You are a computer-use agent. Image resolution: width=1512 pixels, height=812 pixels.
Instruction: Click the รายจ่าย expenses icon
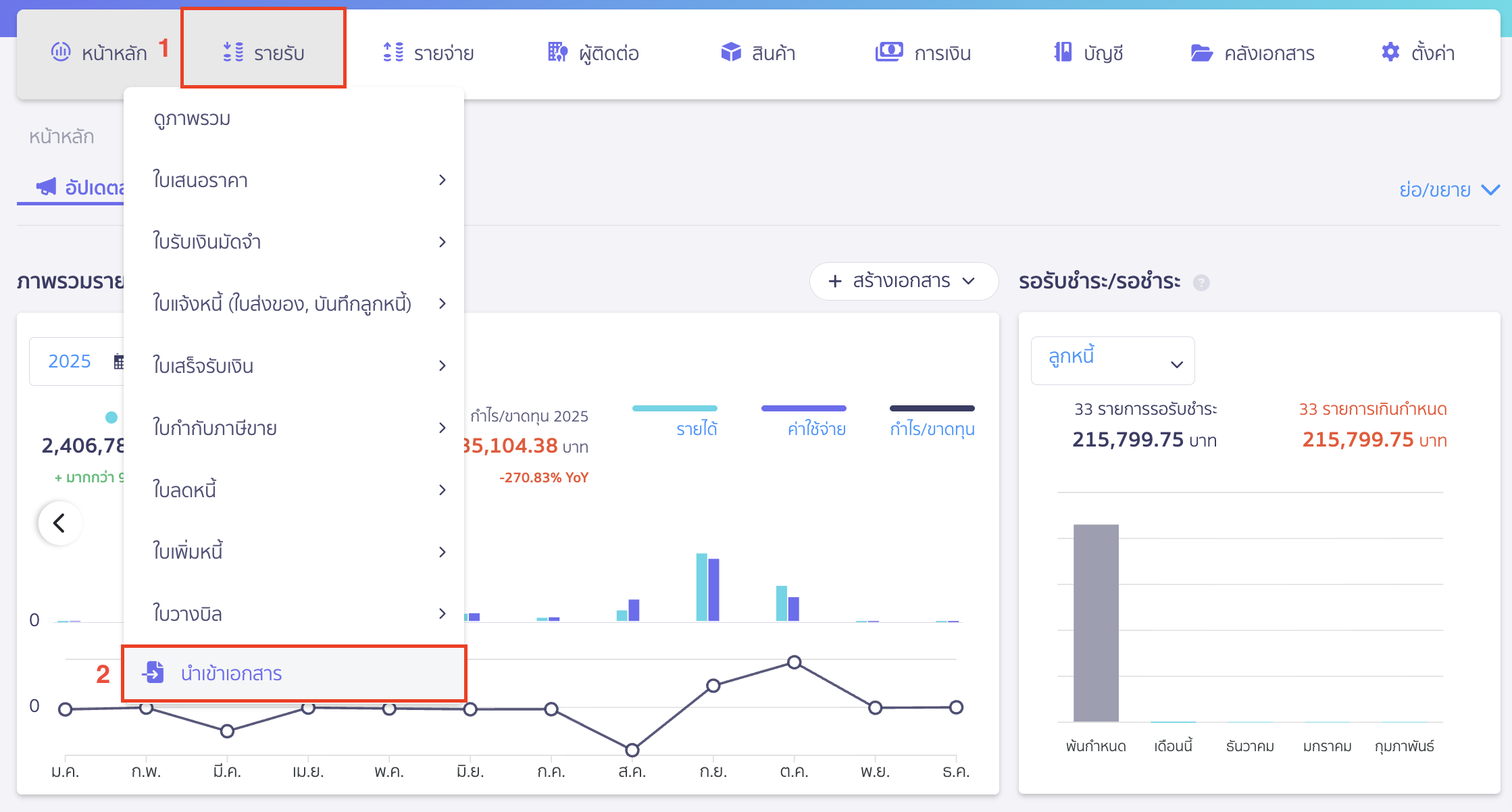392,52
